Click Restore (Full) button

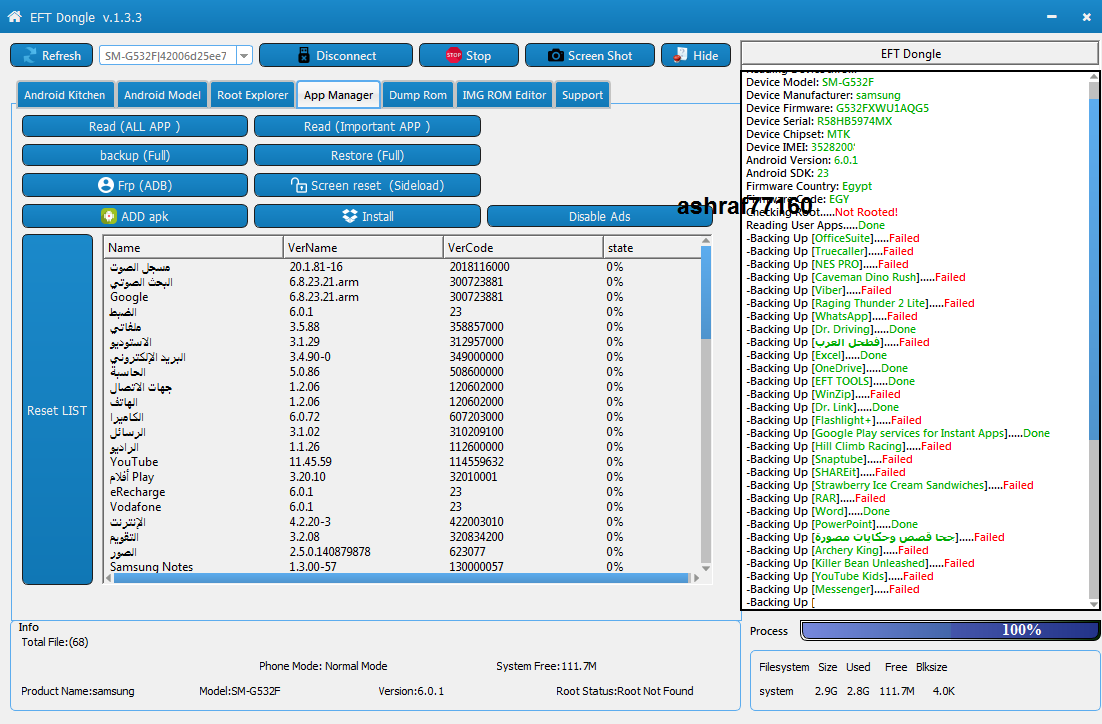point(367,155)
